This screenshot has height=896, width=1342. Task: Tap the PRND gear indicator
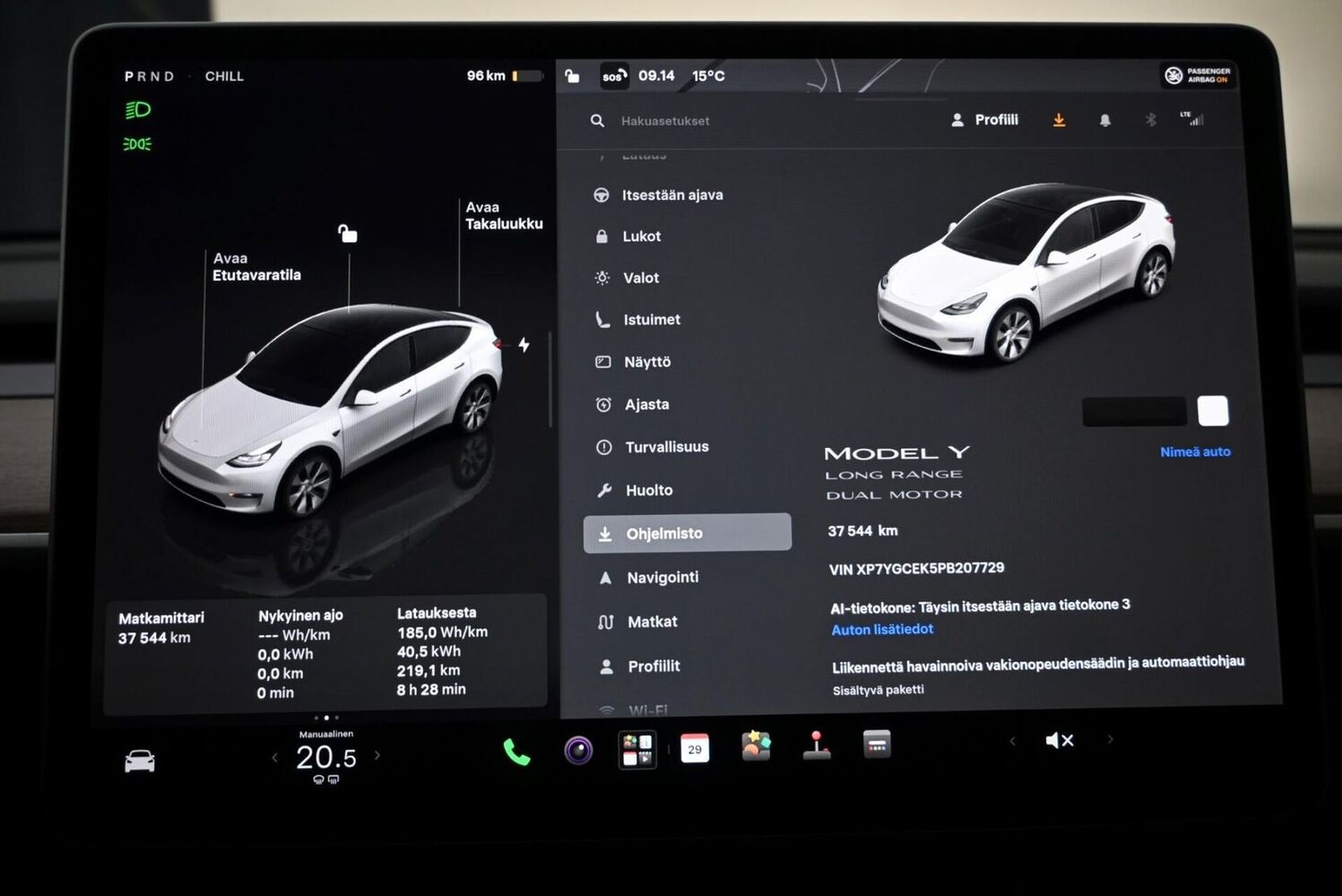point(149,76)
